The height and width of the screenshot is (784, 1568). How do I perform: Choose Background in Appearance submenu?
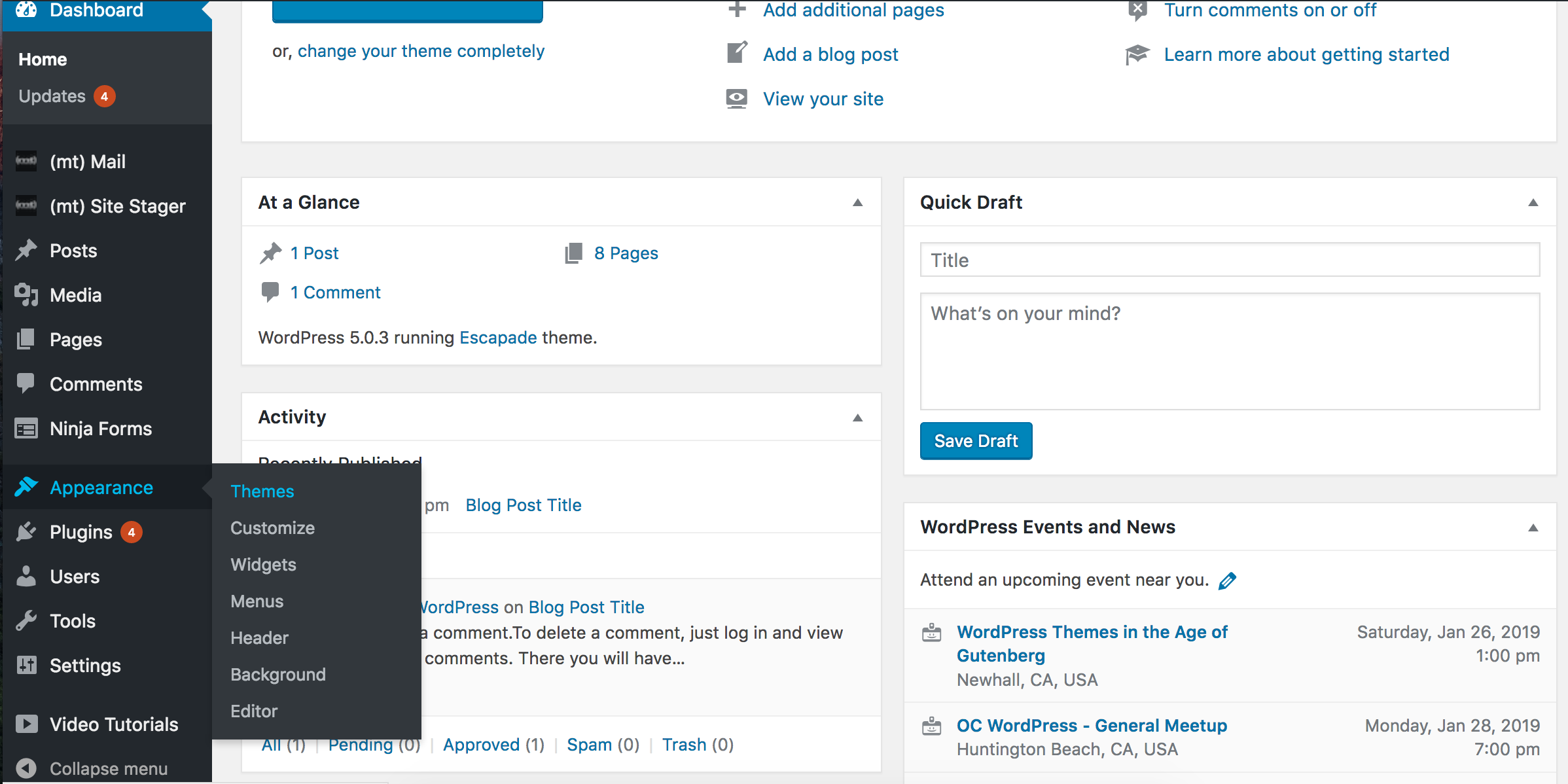click(278, 674)
